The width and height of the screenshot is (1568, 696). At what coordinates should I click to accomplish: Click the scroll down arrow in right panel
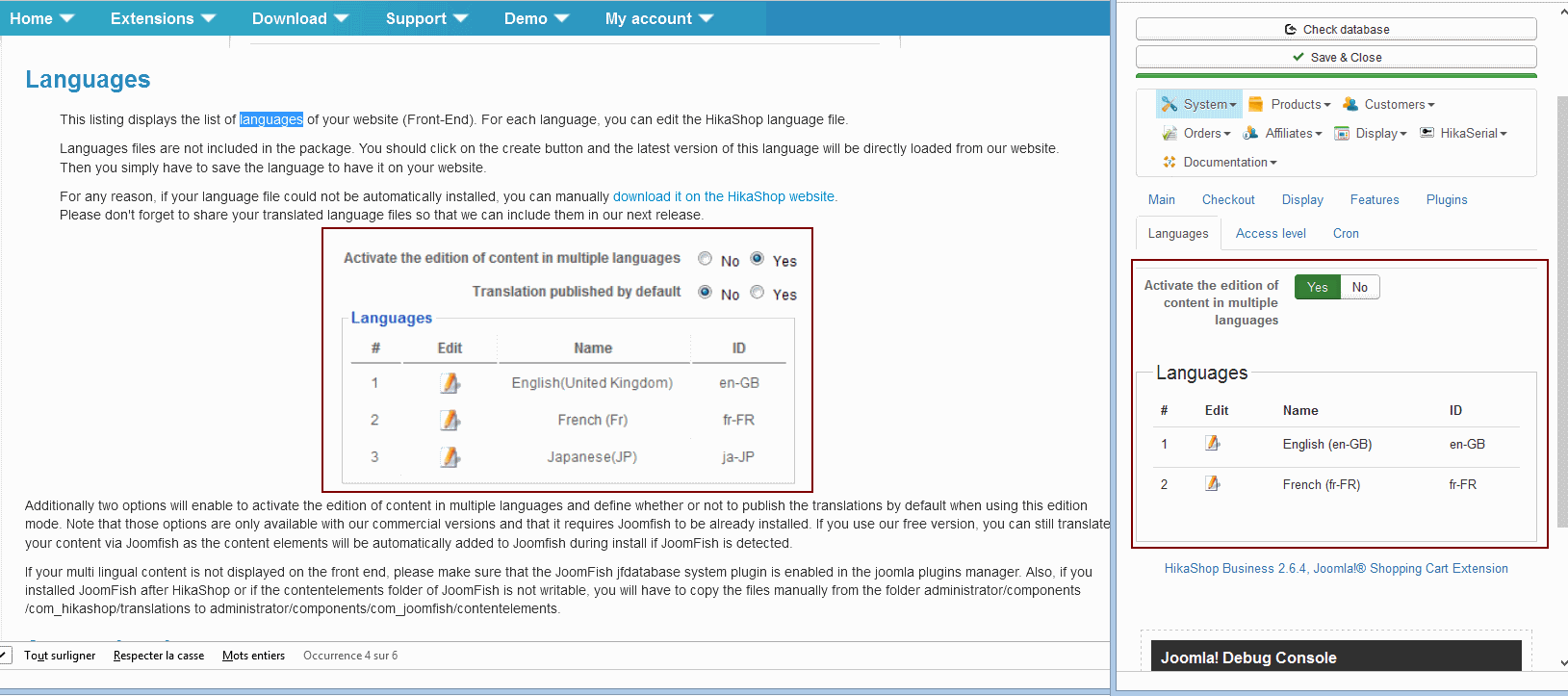[x=1562, y=663]
